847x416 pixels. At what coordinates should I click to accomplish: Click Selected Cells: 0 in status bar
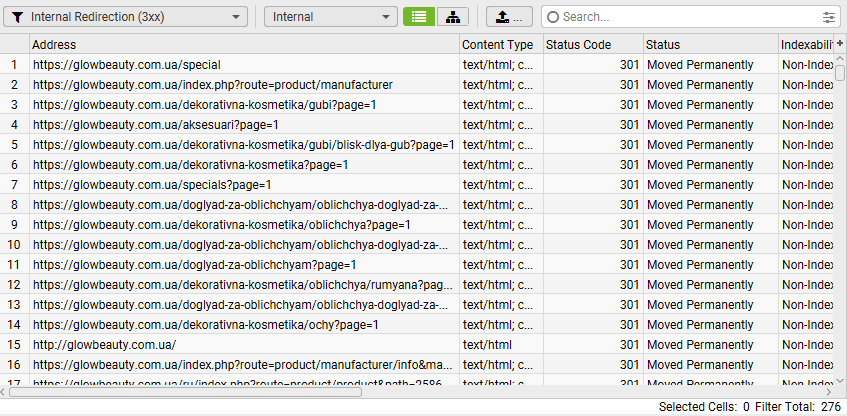(x=704, y=407)
